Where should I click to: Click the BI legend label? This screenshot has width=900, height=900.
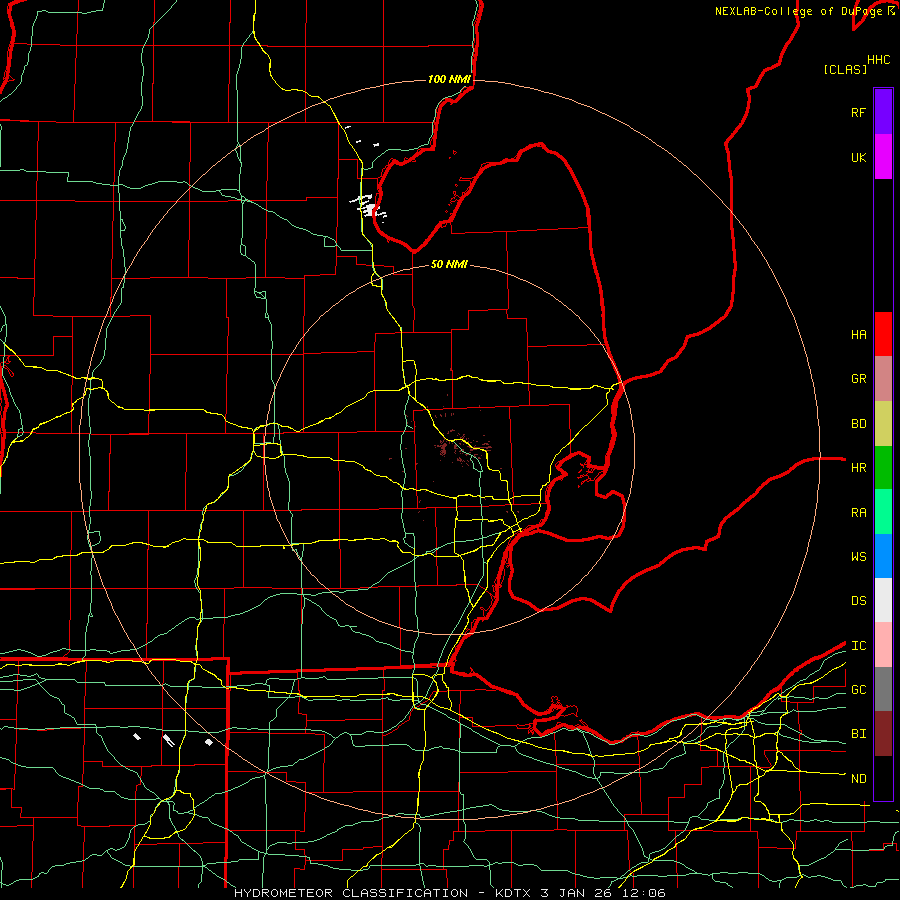(858, 734)
